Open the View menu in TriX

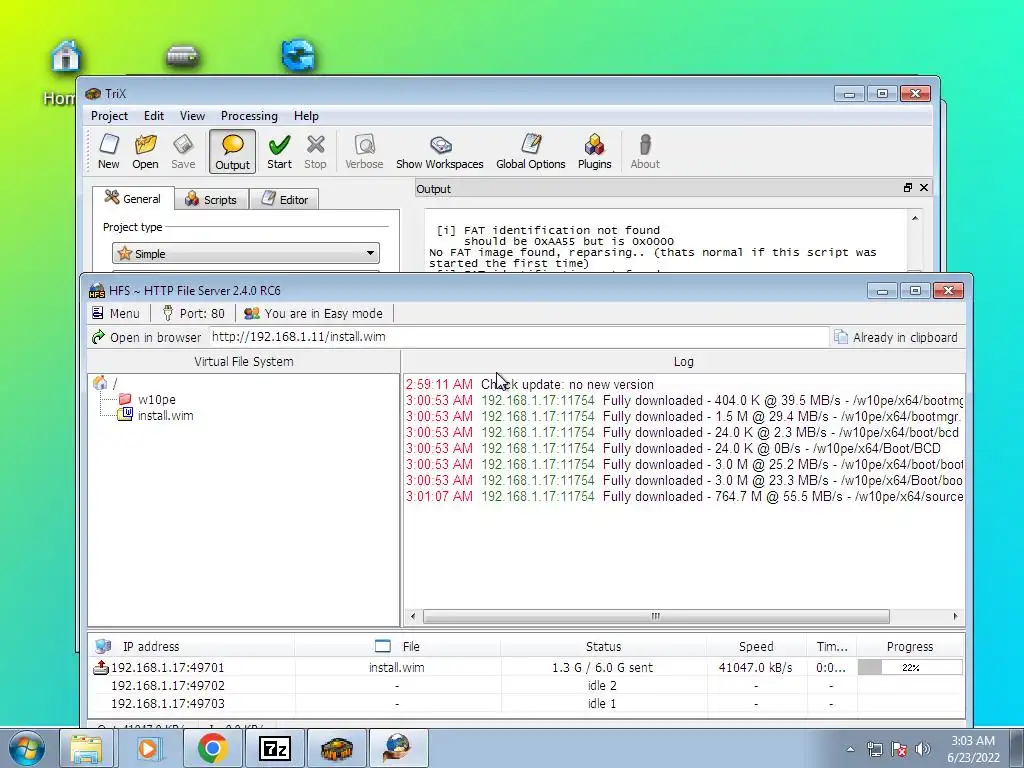[x=192, y=116]
